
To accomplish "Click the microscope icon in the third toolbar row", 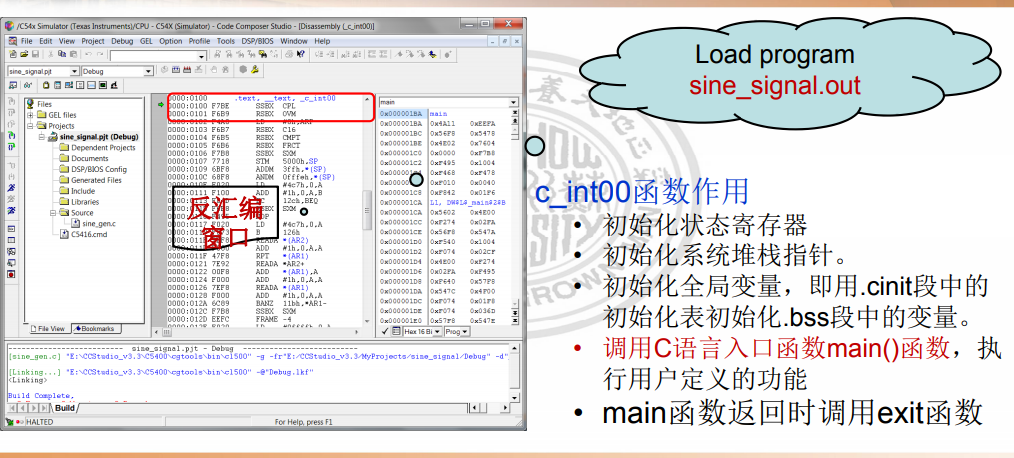I will click(x=114, y=85).
